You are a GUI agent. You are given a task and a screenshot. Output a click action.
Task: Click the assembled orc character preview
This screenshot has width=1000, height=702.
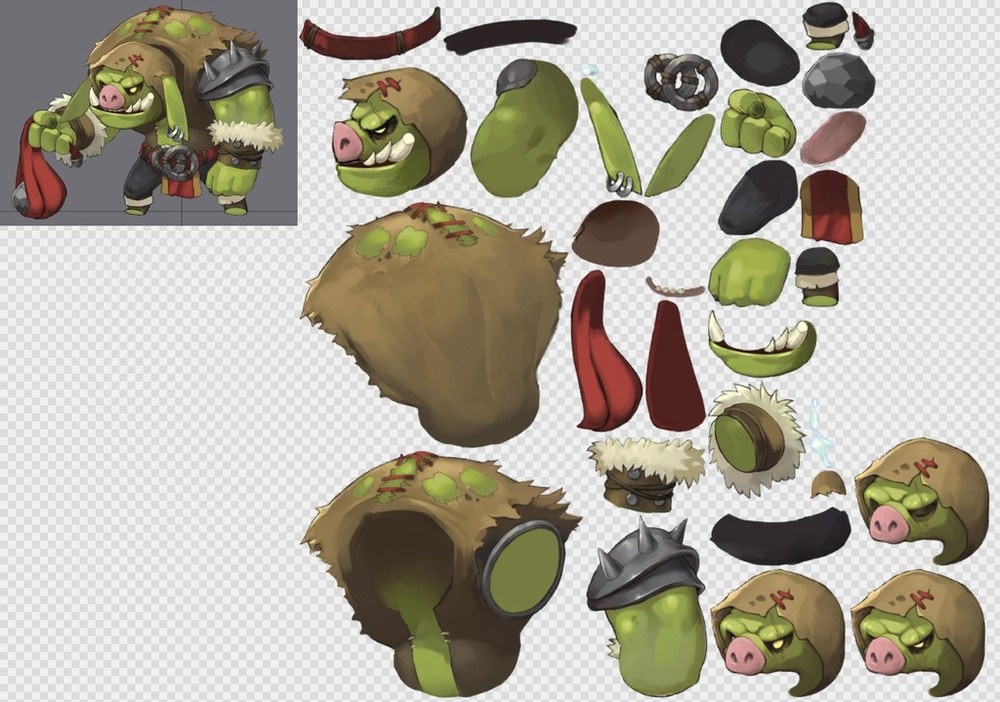point(148,112)
